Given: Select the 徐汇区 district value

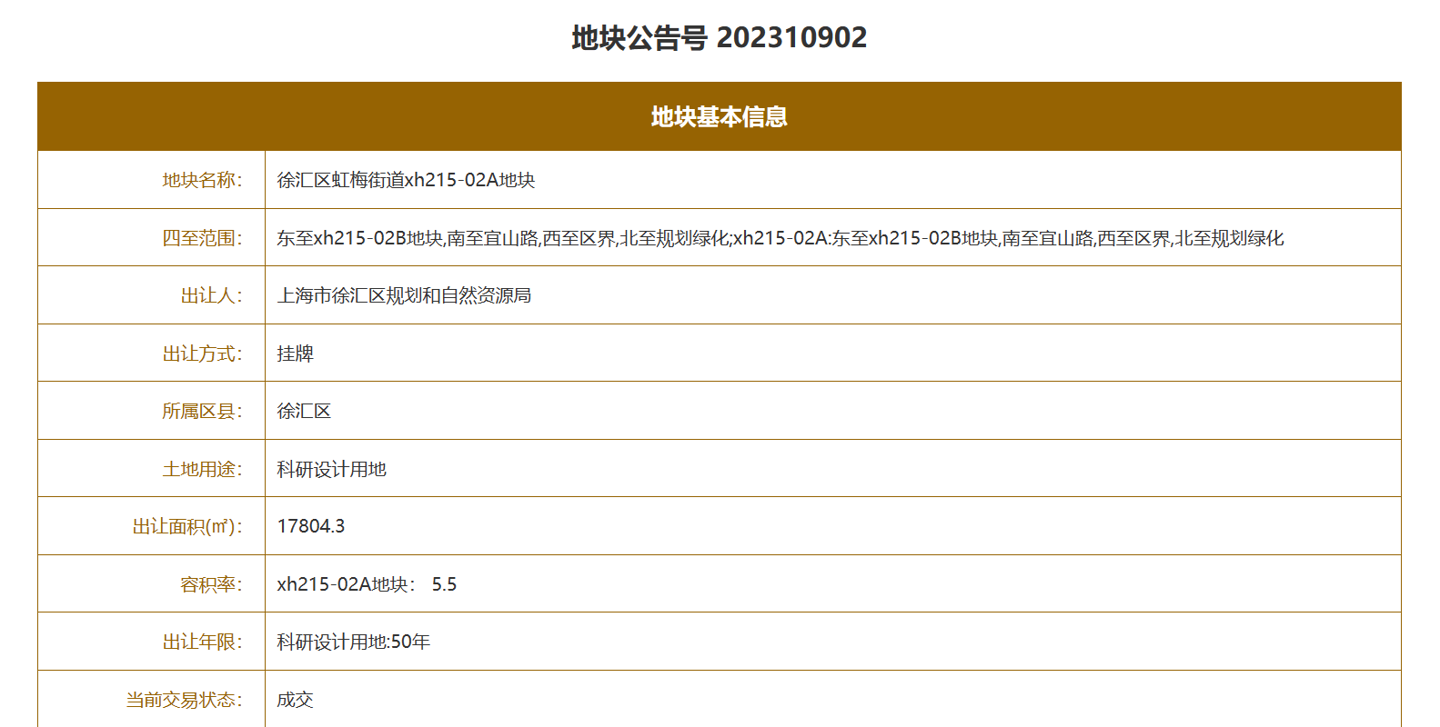Looking at the screenshot, I should coord(302,410).
